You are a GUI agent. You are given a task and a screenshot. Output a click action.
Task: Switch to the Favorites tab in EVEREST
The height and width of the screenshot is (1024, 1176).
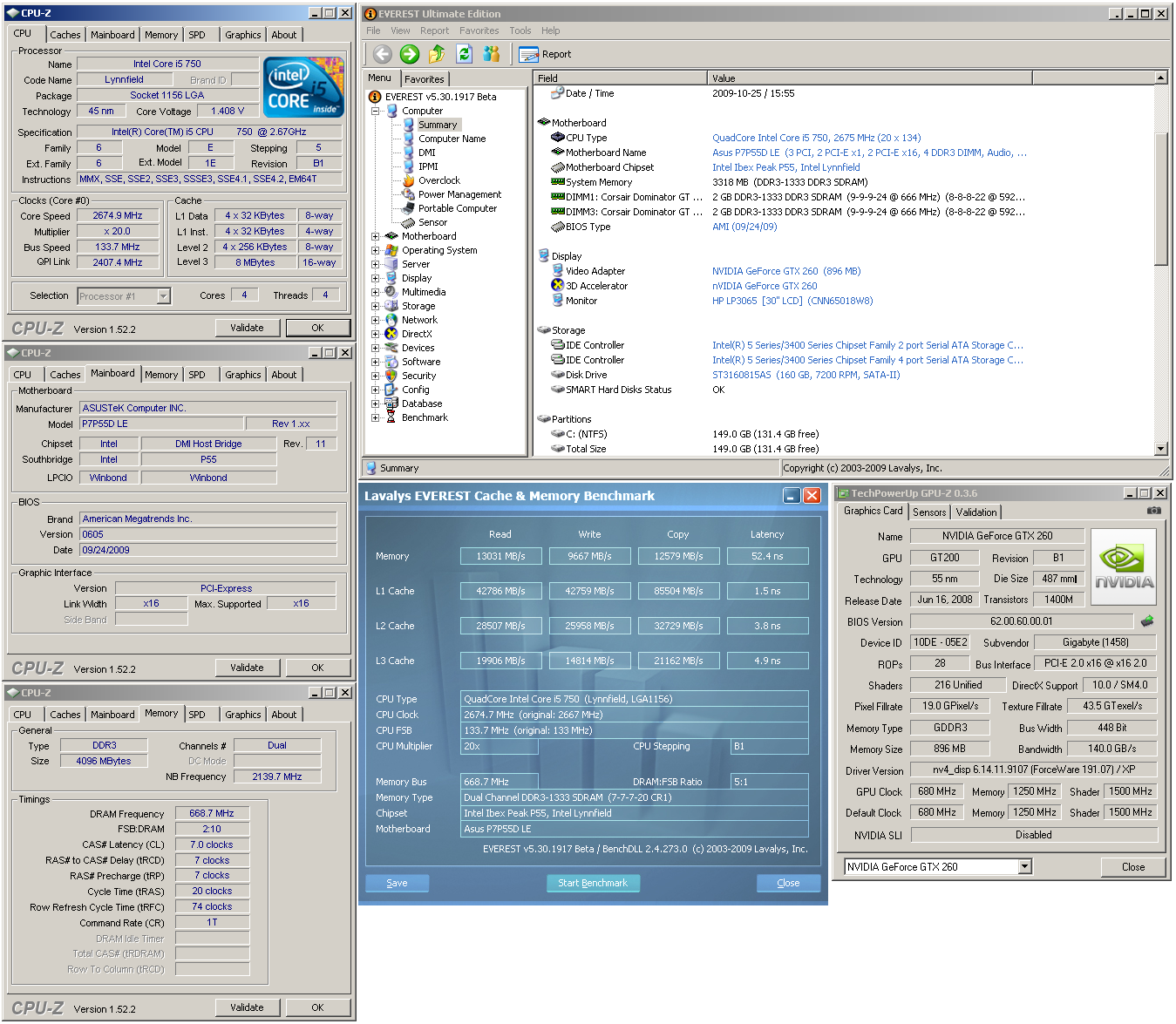(x=425, y=79)
